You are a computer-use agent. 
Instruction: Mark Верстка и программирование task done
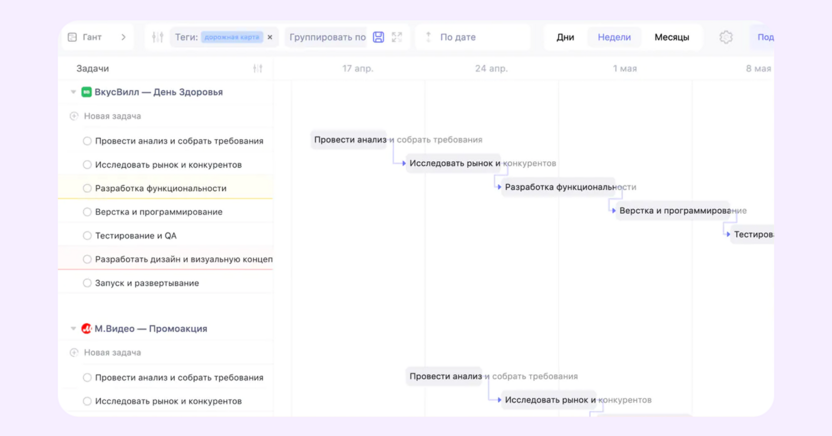(x=87, y=212)
